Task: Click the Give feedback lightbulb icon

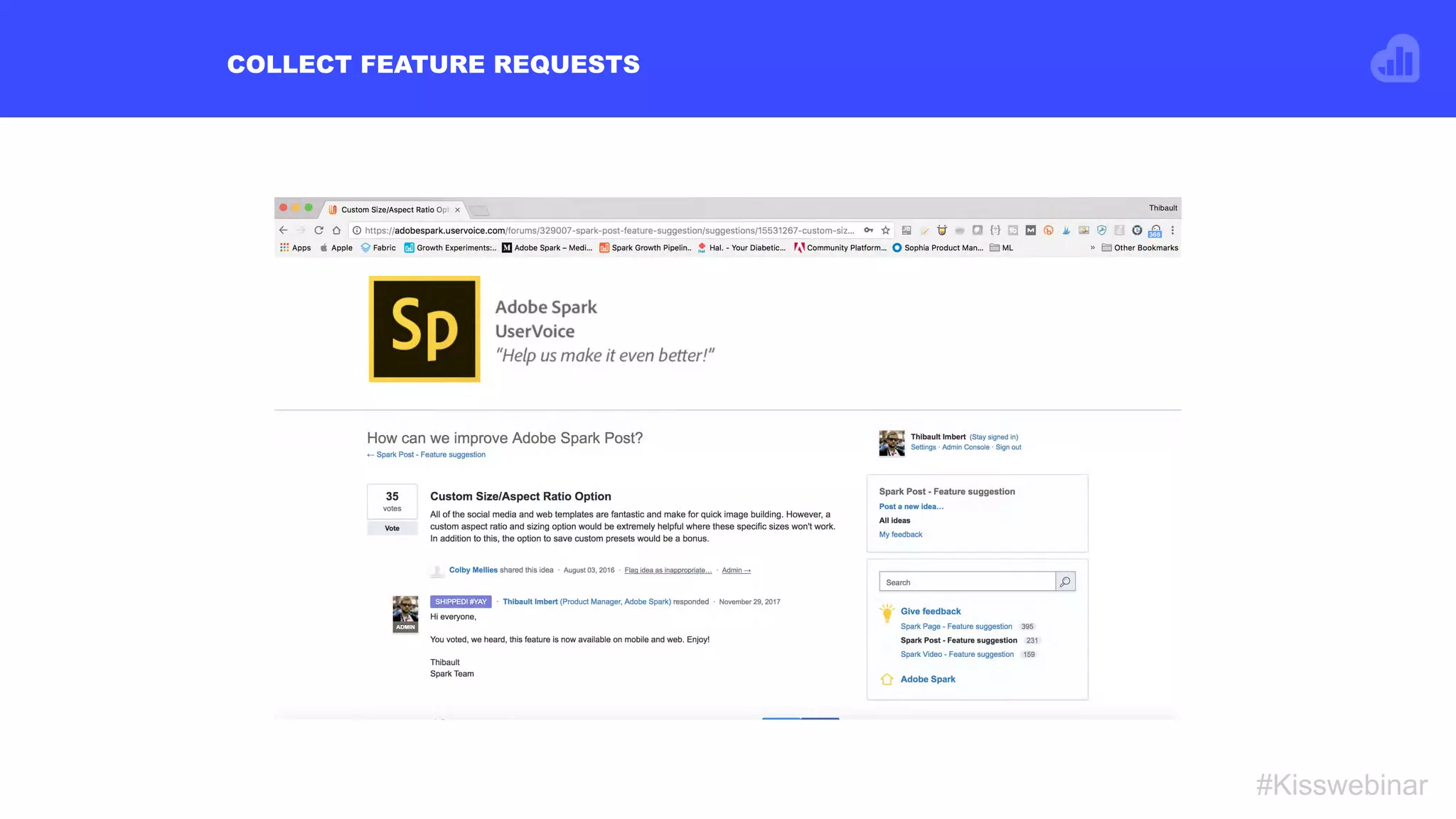Action: tap(887, 613)
